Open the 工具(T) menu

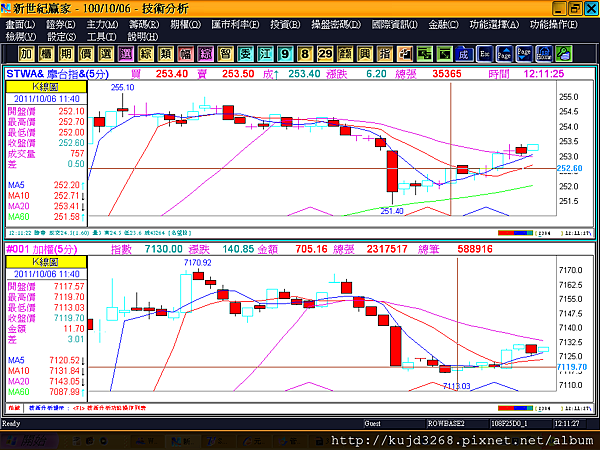101,37
